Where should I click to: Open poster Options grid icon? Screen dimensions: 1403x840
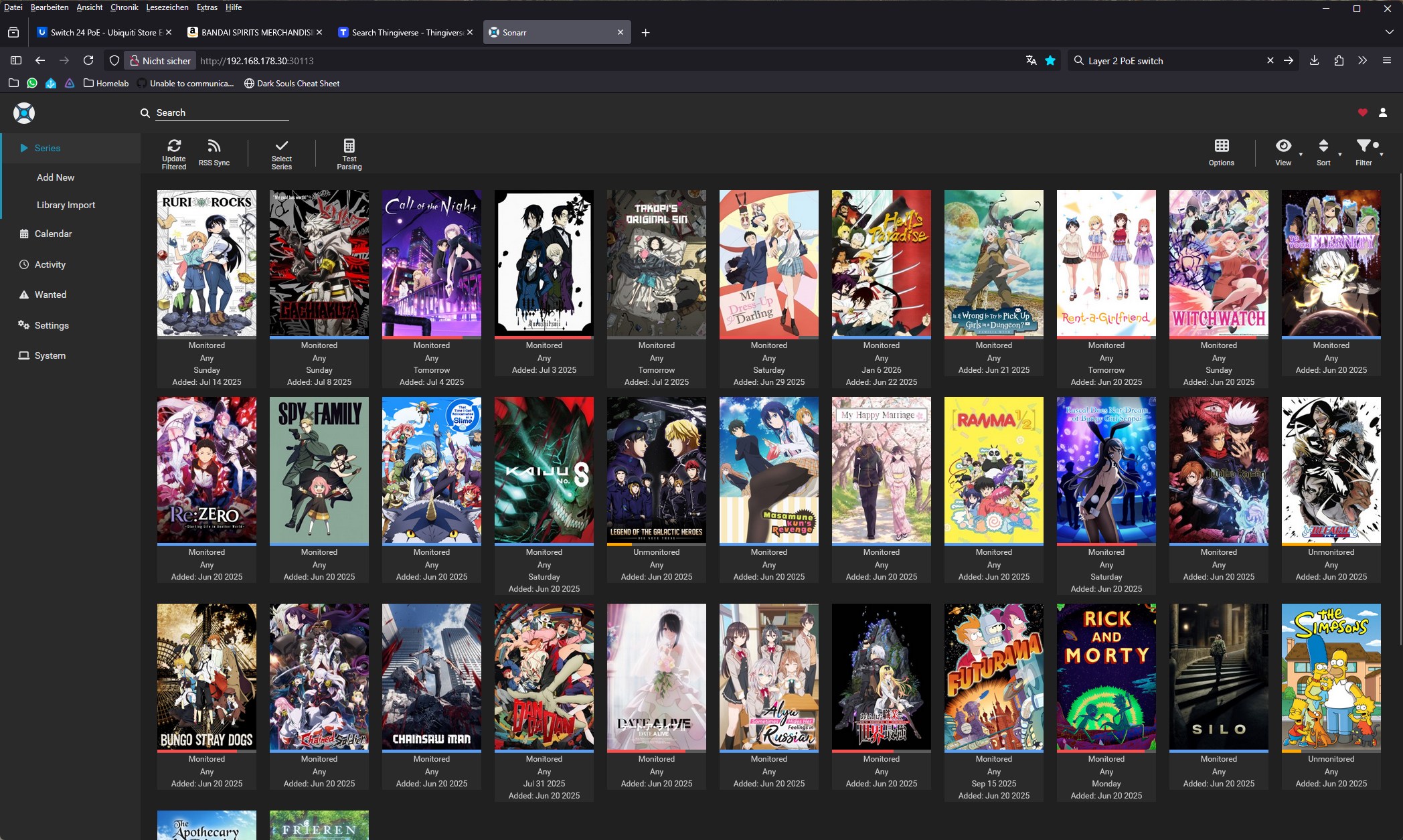coord(1221,147)
